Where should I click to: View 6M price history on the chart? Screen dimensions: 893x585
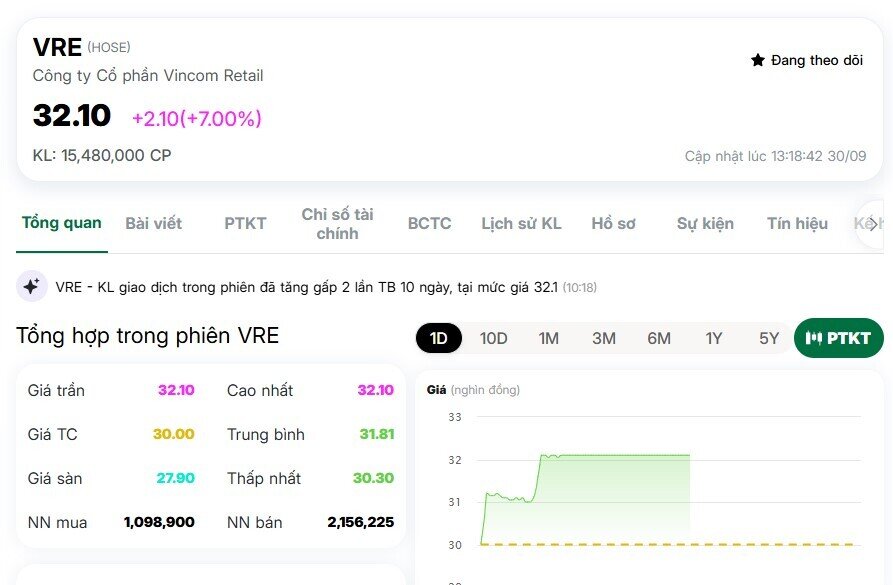click(x=659, y=338)
